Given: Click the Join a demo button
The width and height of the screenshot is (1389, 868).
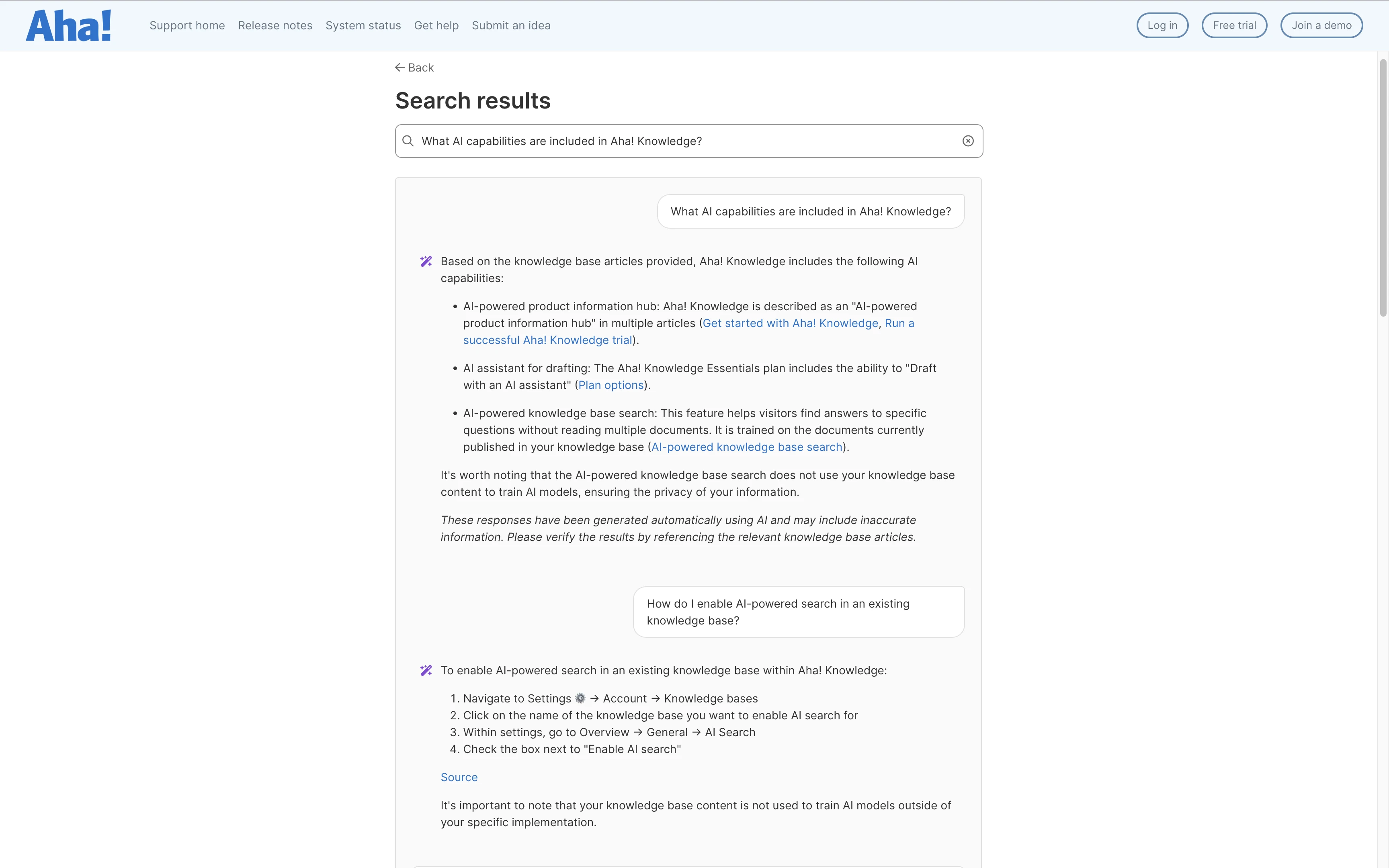Looking at the screenshot, I should [x=1321, y=26].
